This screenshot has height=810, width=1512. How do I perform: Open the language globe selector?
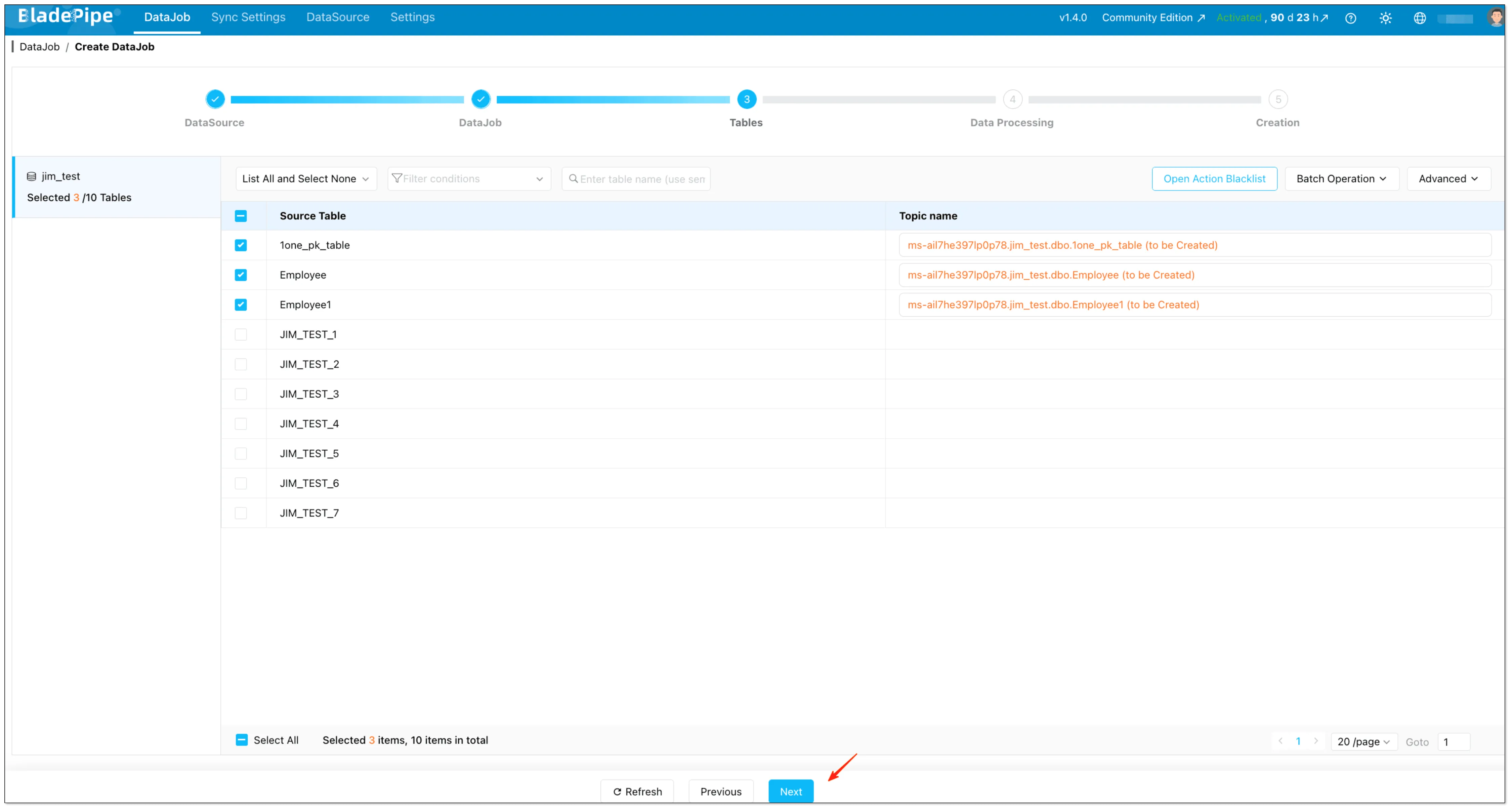tap(1420, 17)
